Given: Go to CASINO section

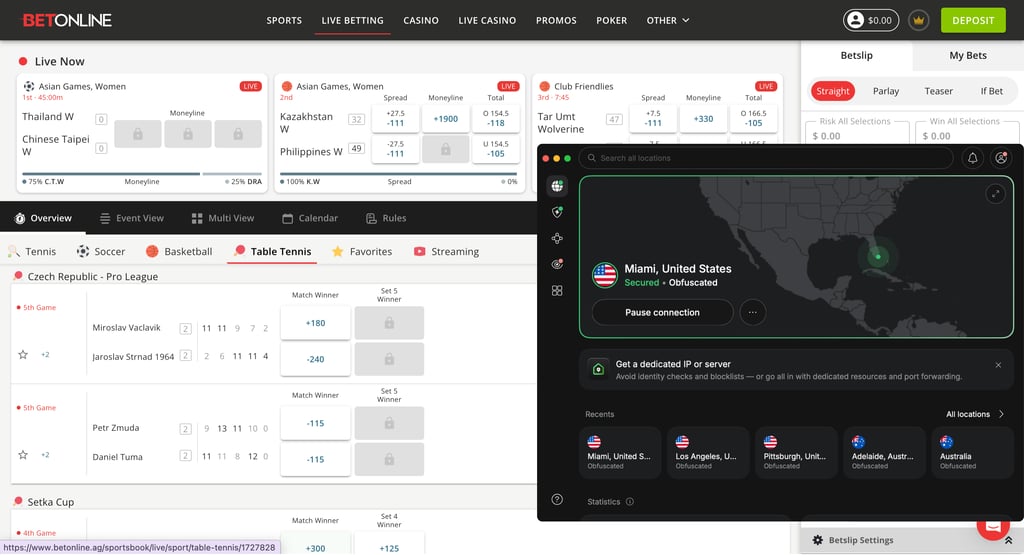Looking at the screenshot, I should [x=421, y=20].
